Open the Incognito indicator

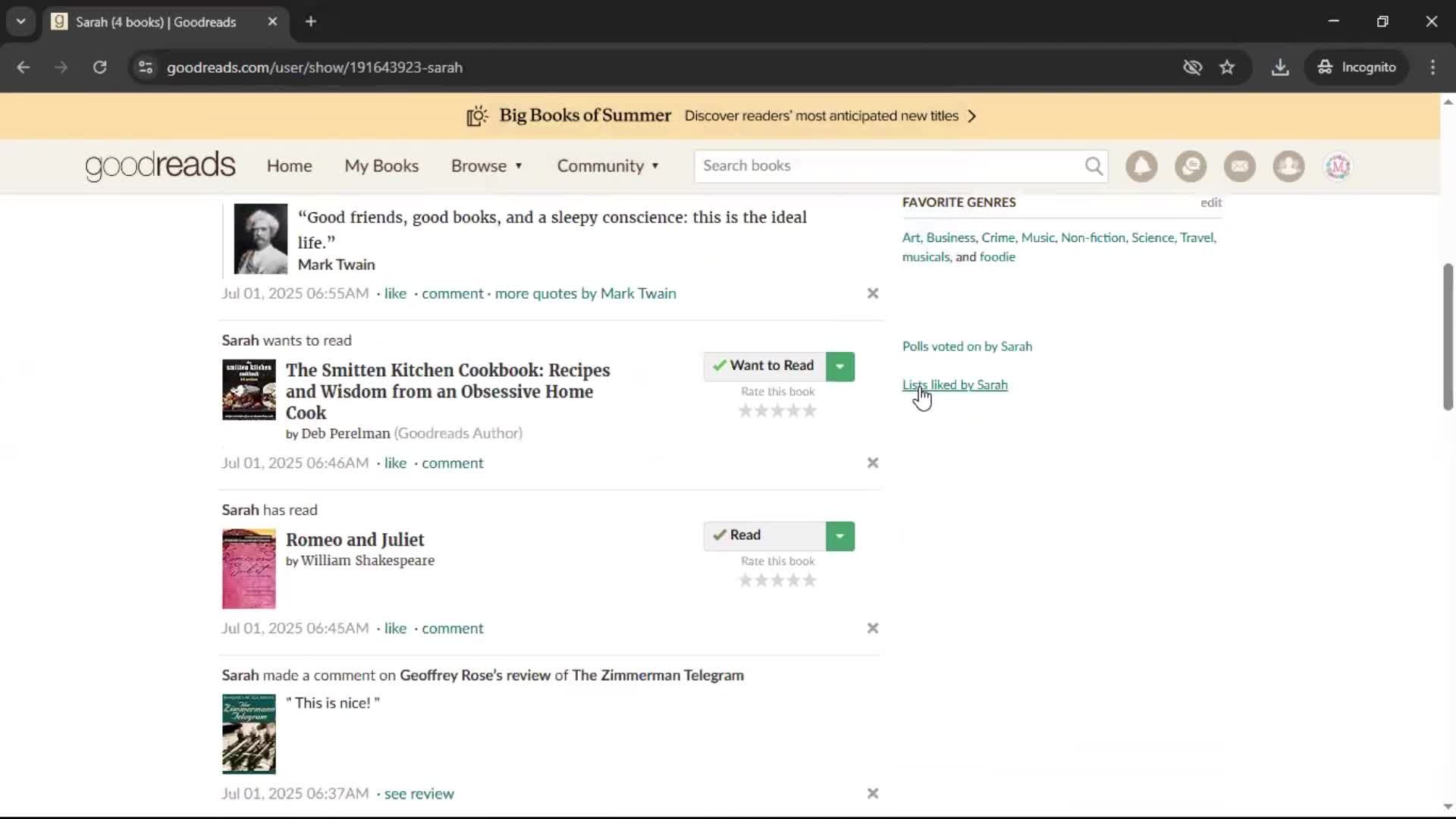tap(1357, 67)
